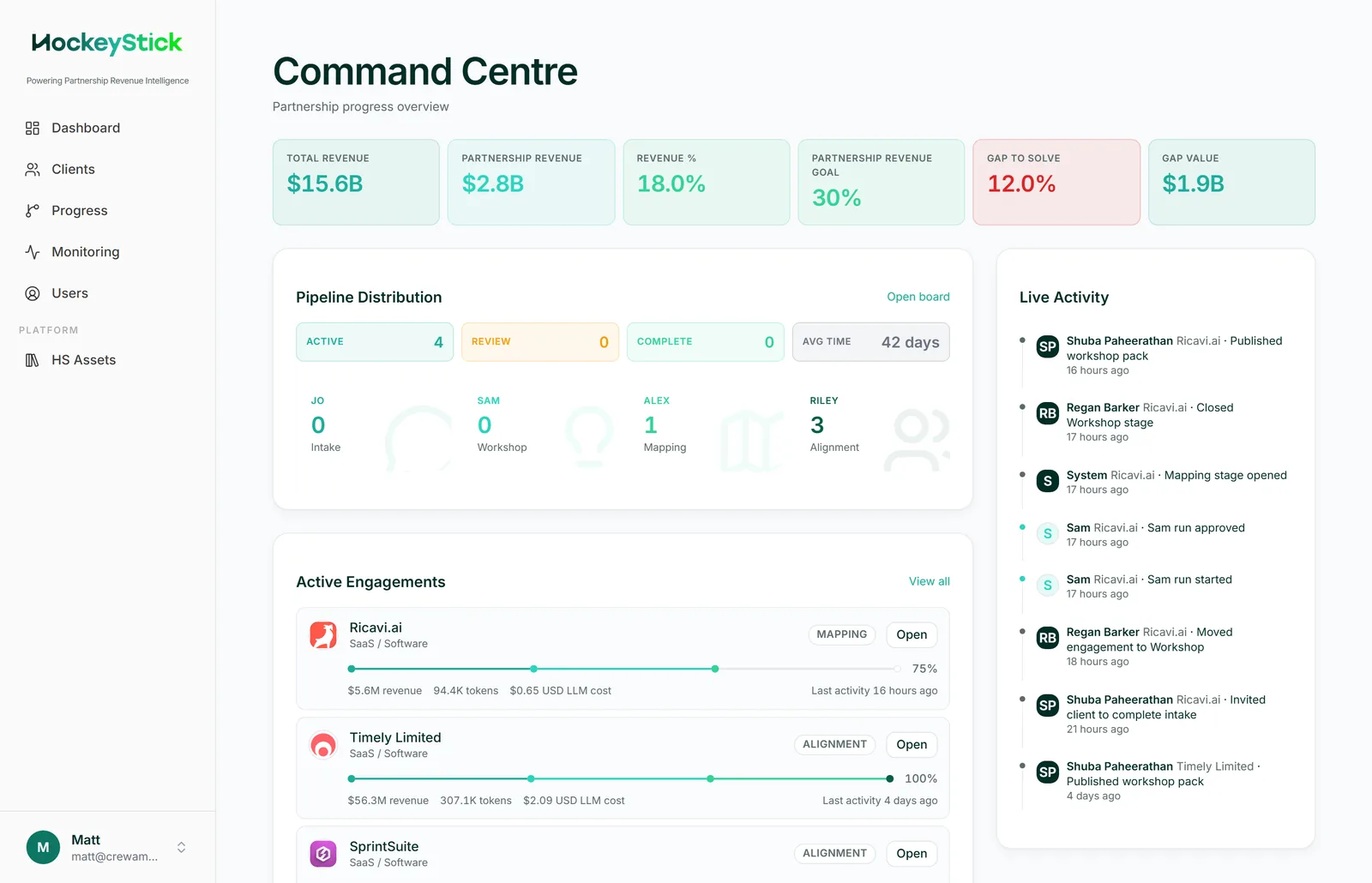Click the $5.6M revenue text

tap(385, 691)
